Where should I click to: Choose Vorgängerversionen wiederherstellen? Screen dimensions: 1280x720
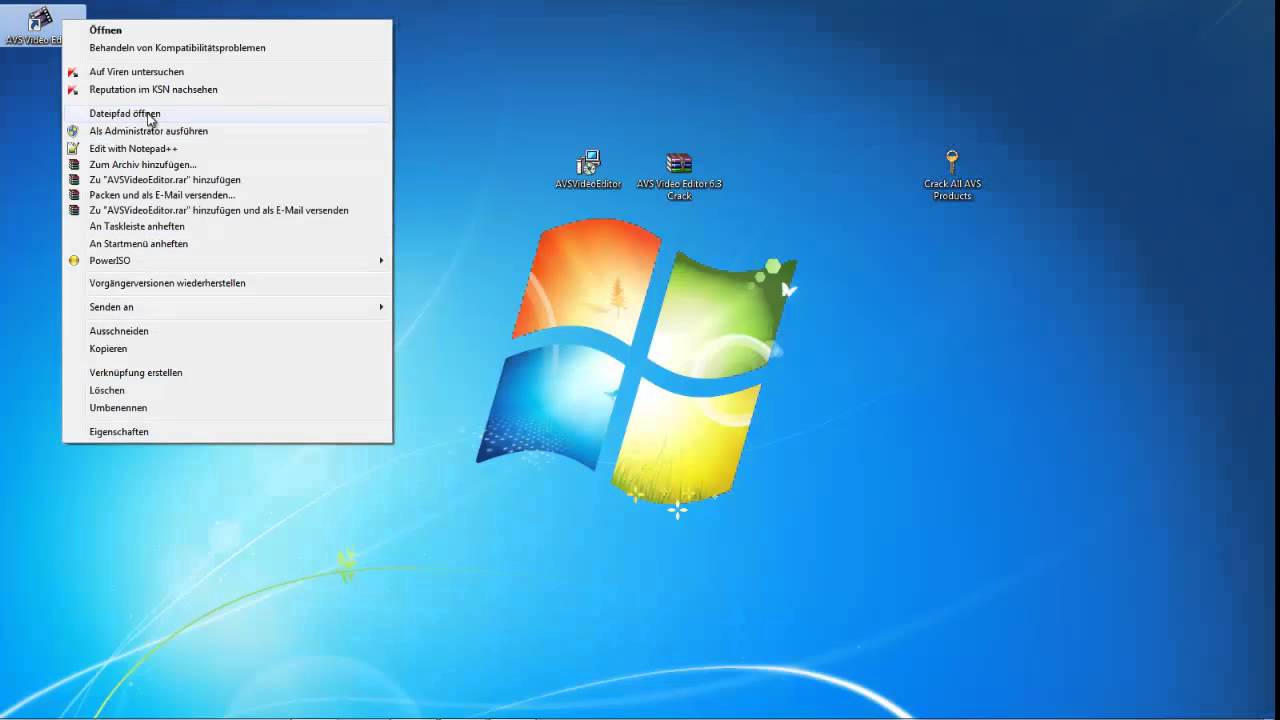click(227, 283)
